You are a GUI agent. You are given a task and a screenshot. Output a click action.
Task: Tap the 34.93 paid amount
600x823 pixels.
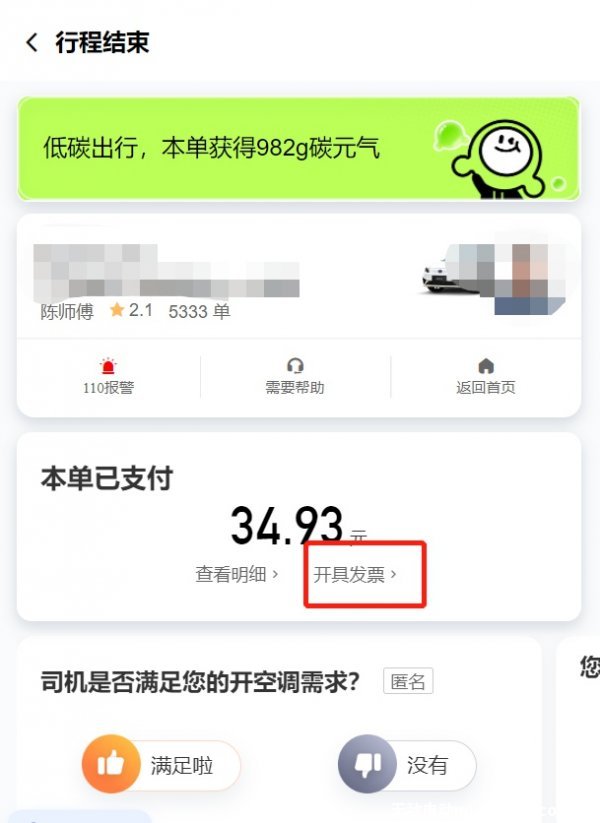(287, 524)
